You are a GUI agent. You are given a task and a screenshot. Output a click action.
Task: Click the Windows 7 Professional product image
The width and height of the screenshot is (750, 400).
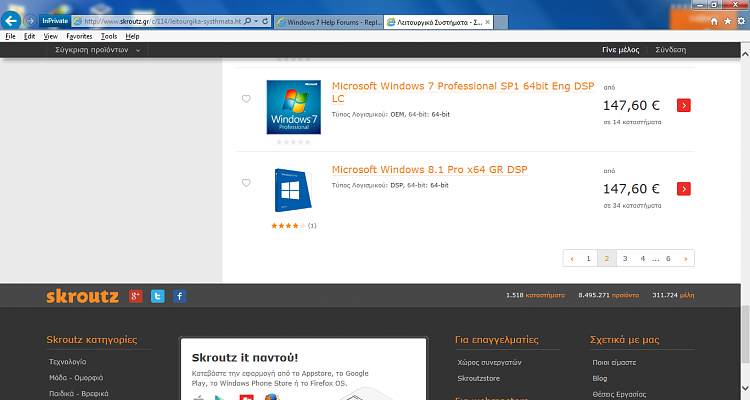pos(294,107)
